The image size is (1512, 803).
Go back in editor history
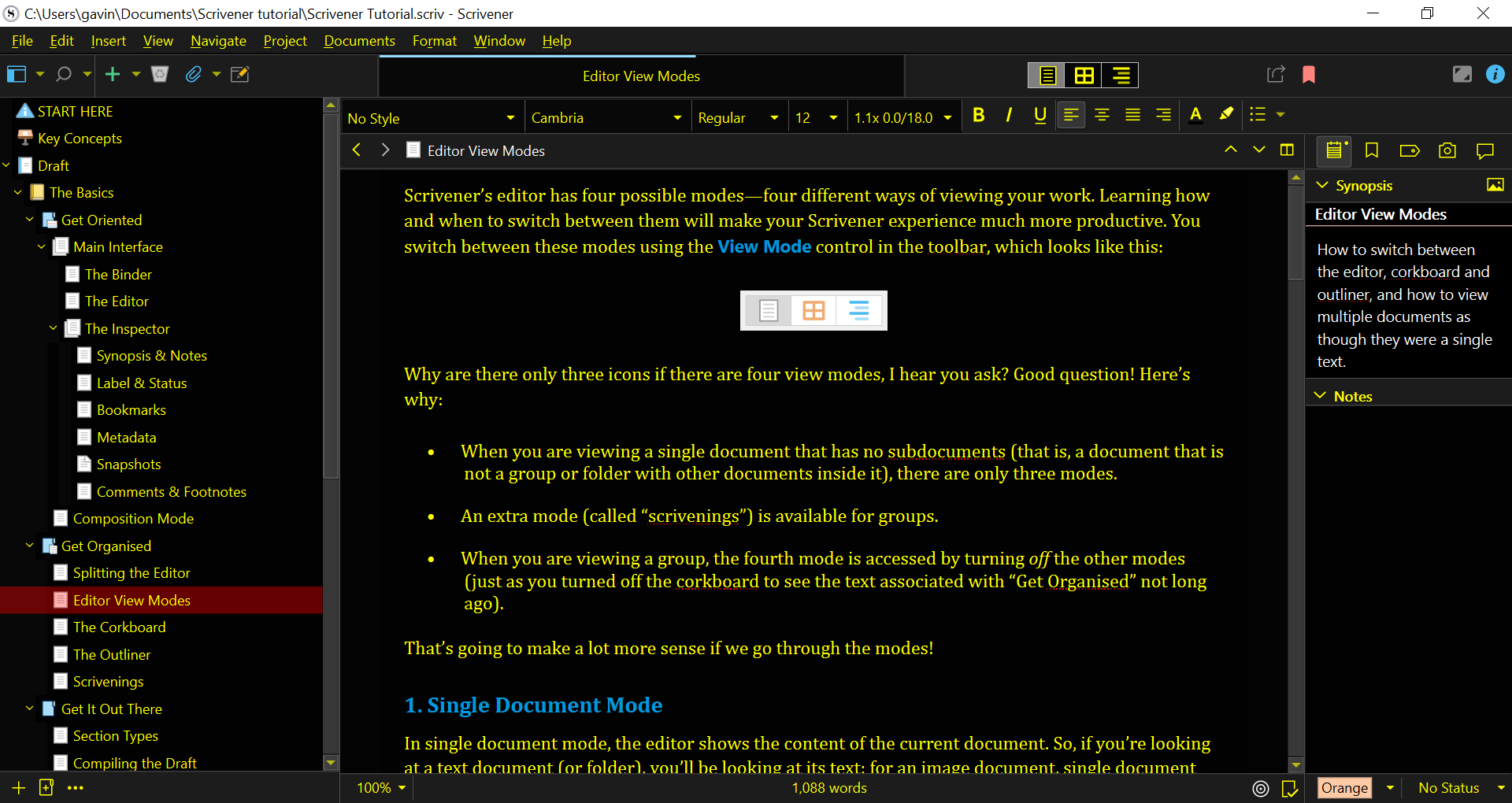pyautogui.click(x=357, y=150)
